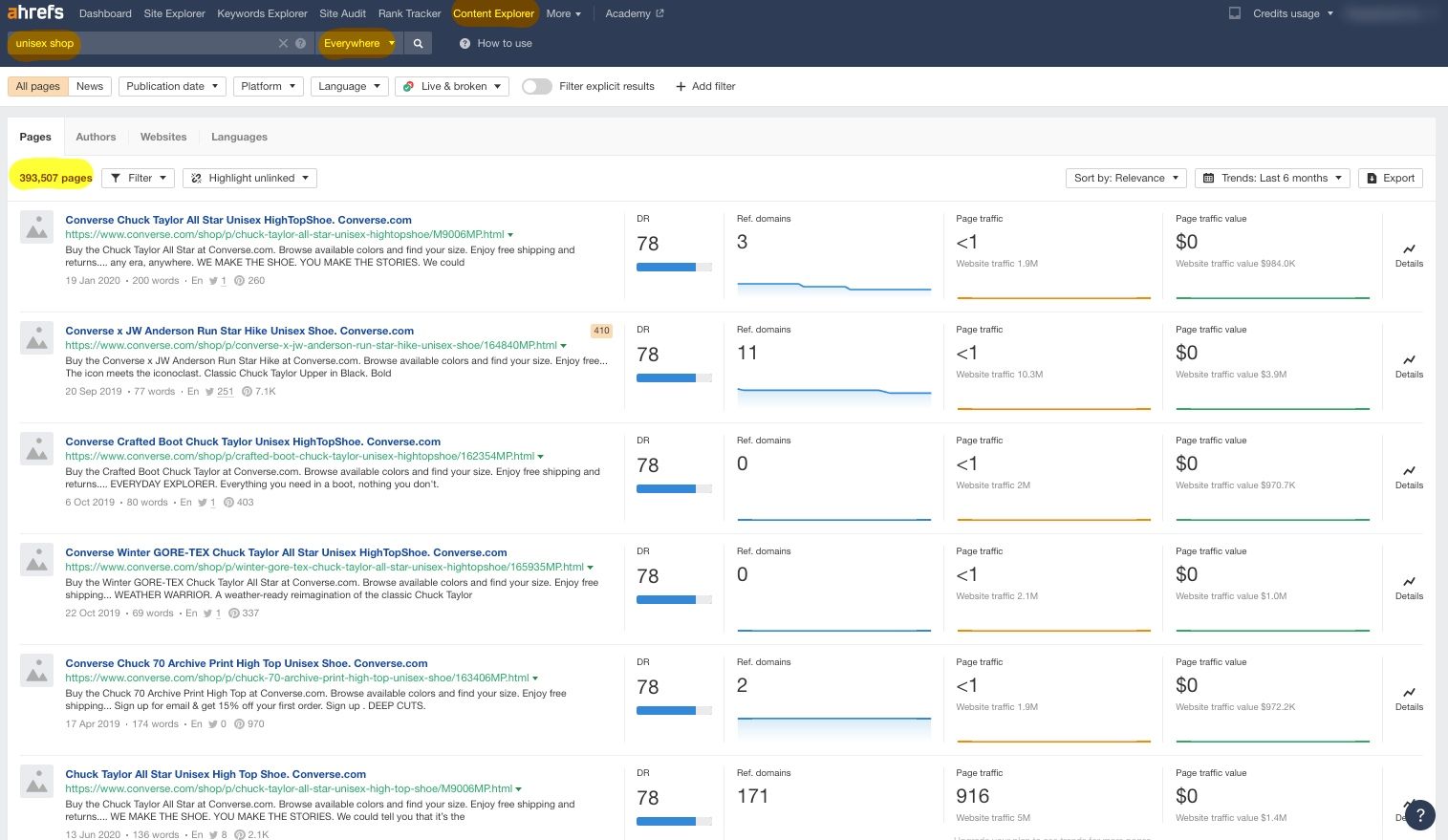Viewport: 1448px width, 840px height.
Task: Open Details for Converse x JW Anderson result
Action: tap(1409, 366)
